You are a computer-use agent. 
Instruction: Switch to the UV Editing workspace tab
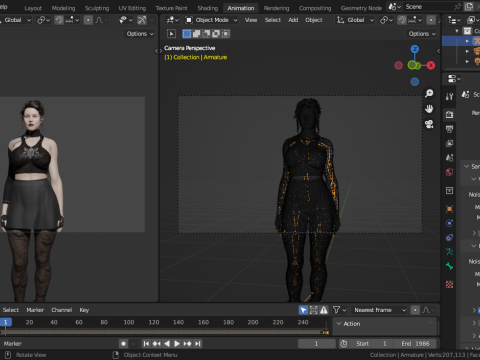[x=132, y=8]
